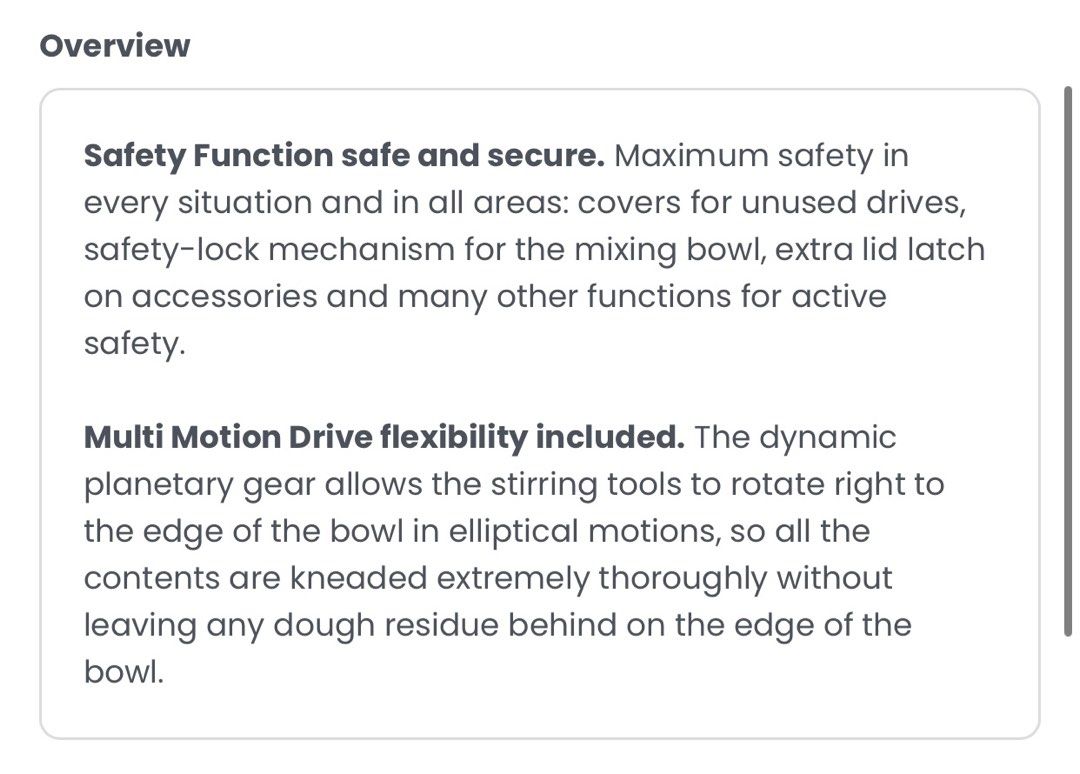This screenshot has height=774, width=1080.
Task: Click 'dough residue' in the last paragraph
Action: coord(385,625)
